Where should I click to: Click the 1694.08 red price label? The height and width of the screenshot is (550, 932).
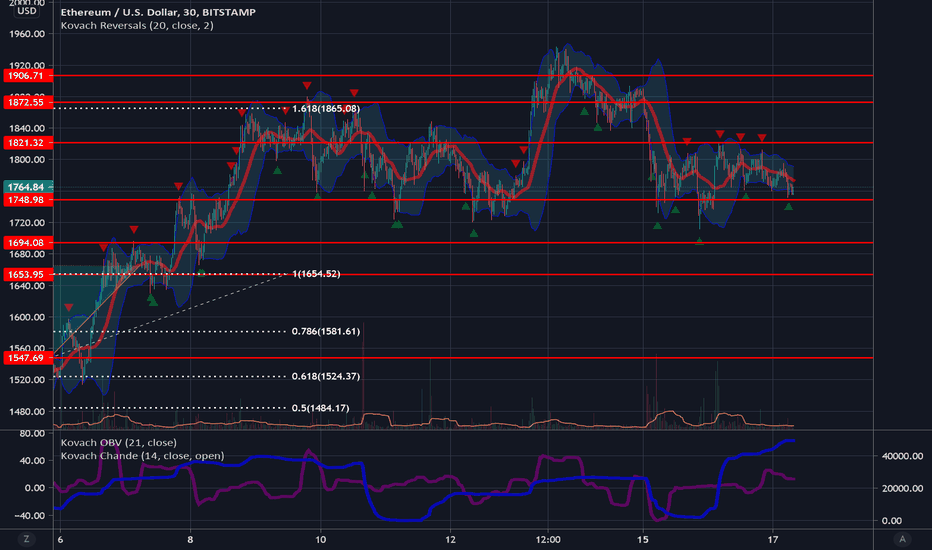click(x=28, y=243)
